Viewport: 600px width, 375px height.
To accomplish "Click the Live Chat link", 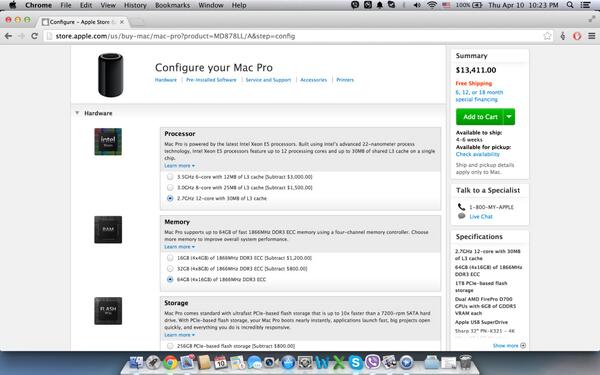I will (481, 217).
